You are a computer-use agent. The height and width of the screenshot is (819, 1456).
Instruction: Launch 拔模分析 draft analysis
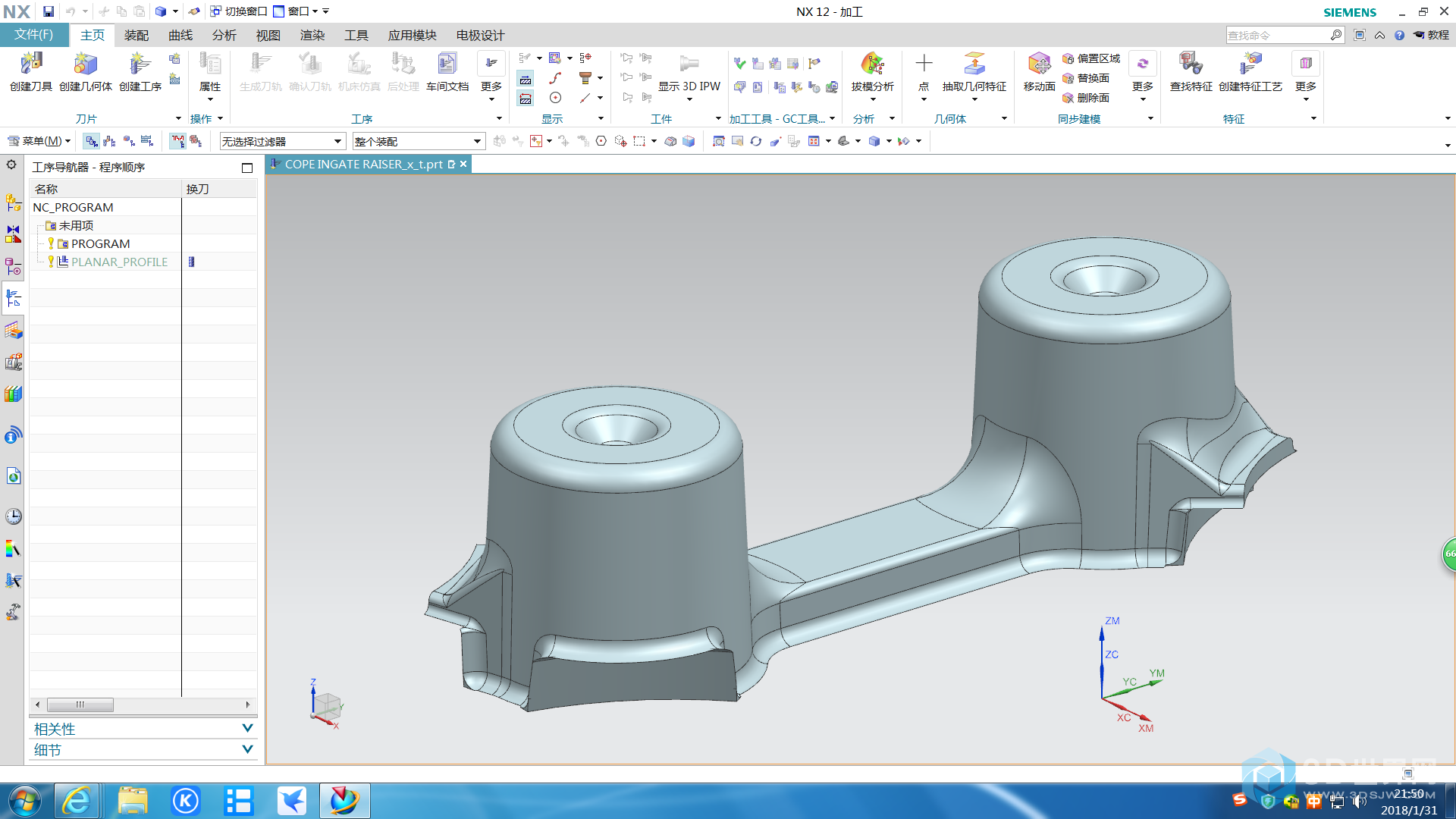[x=872, y=76]
